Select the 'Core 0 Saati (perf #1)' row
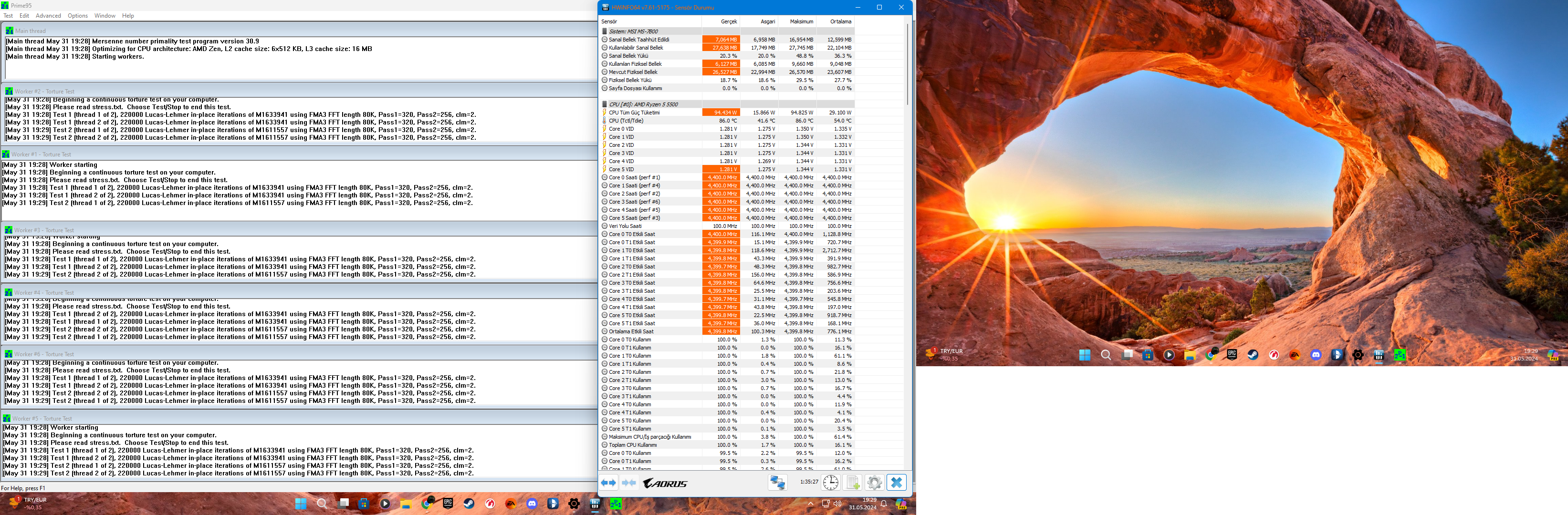 coord(727,177)
